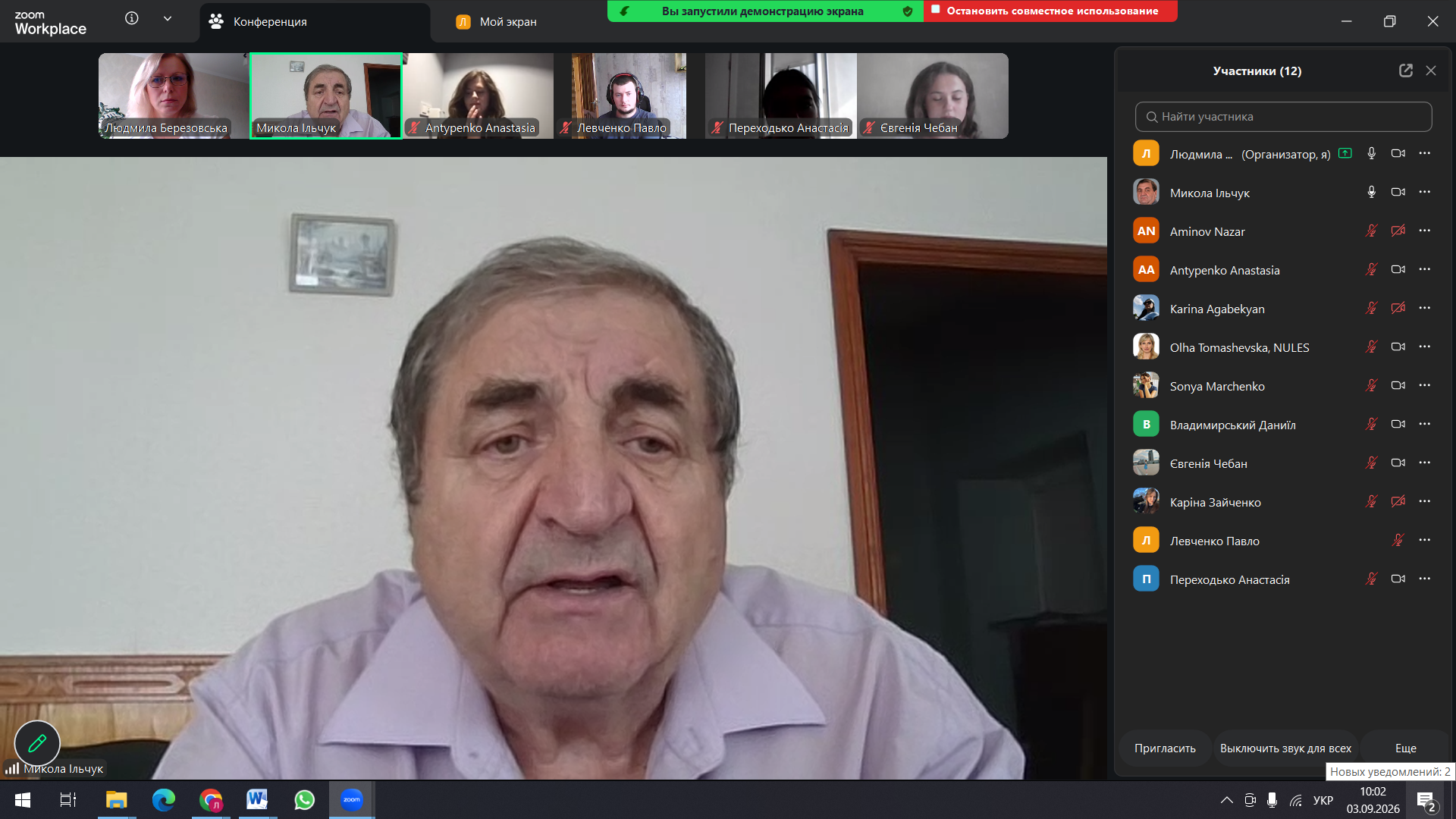Show hidden system tray icons
The image size is (1456, 819).
point(1226,800)
